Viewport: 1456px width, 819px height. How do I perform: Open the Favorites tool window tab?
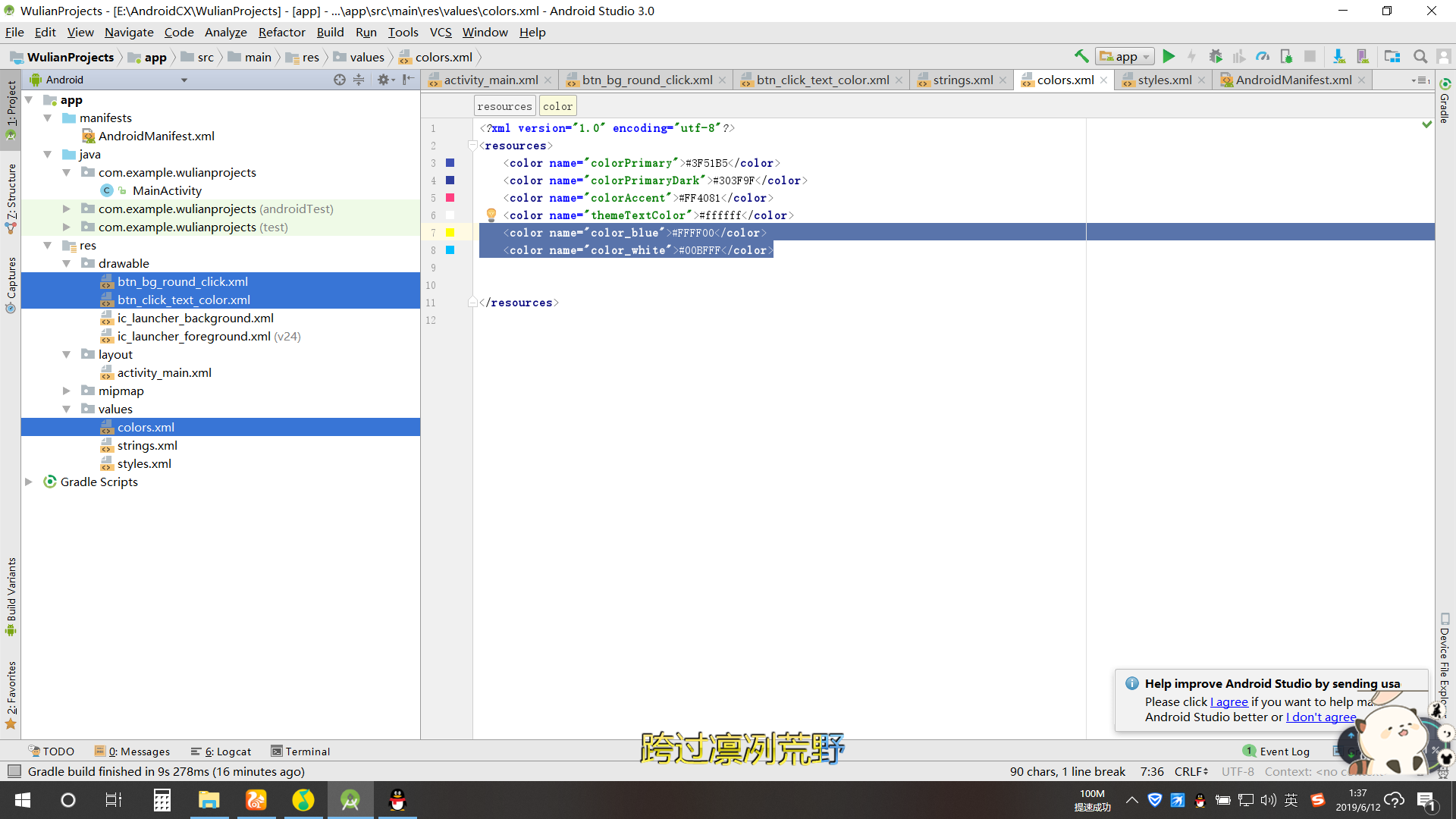tap(11, 695)
